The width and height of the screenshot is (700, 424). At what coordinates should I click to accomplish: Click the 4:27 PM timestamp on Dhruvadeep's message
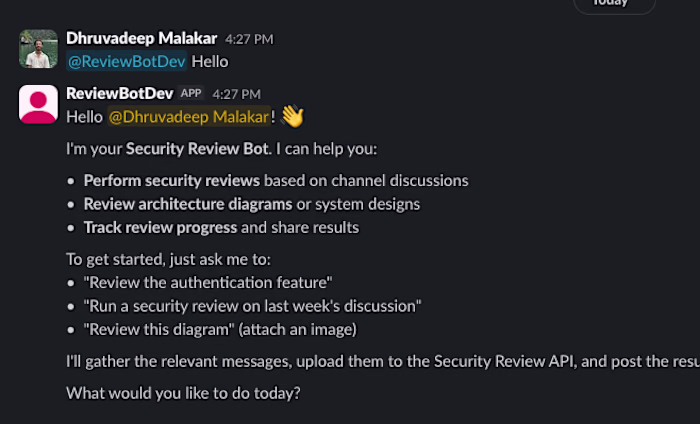[249, 39]
